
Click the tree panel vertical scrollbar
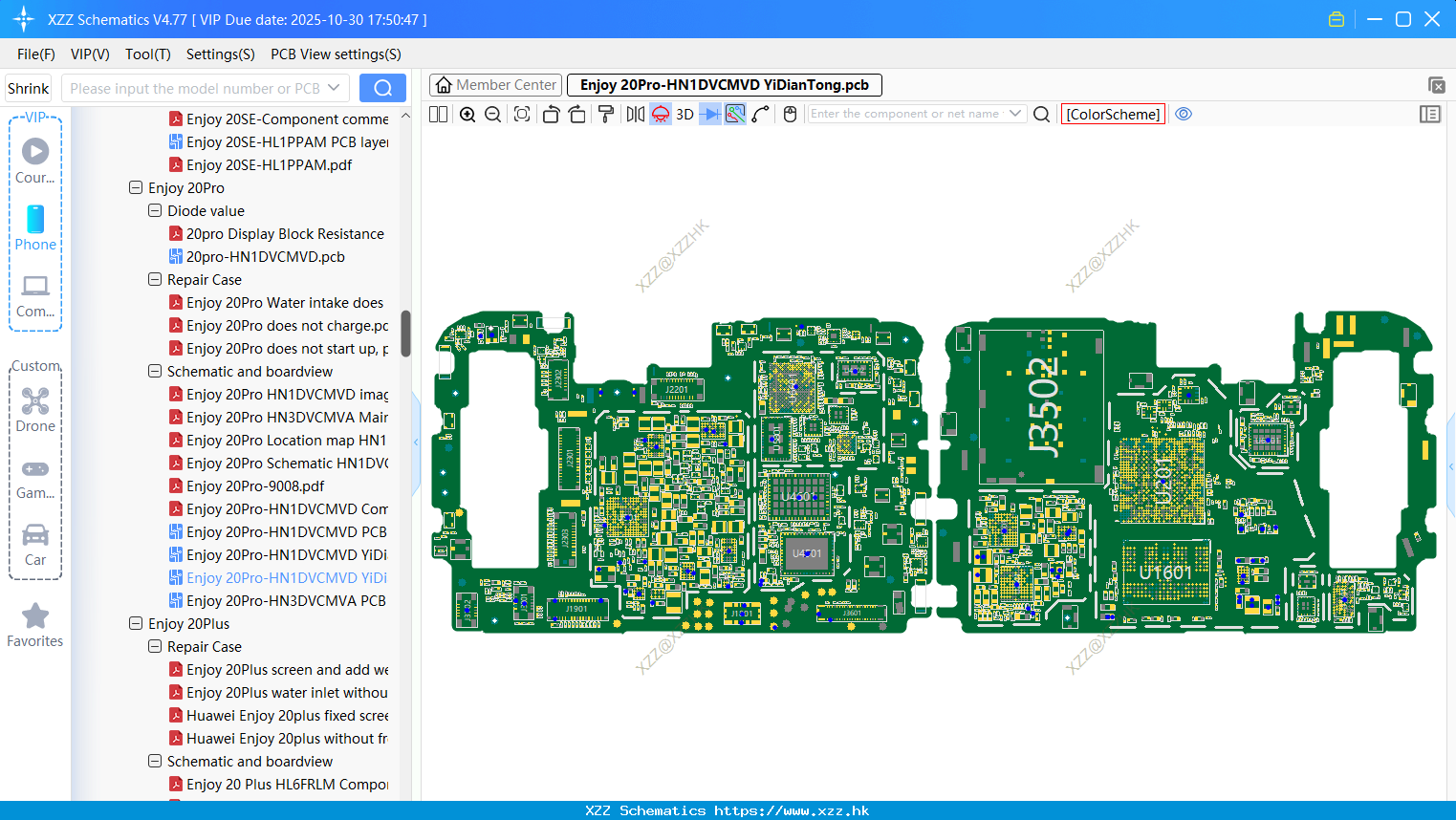(405, 334)
